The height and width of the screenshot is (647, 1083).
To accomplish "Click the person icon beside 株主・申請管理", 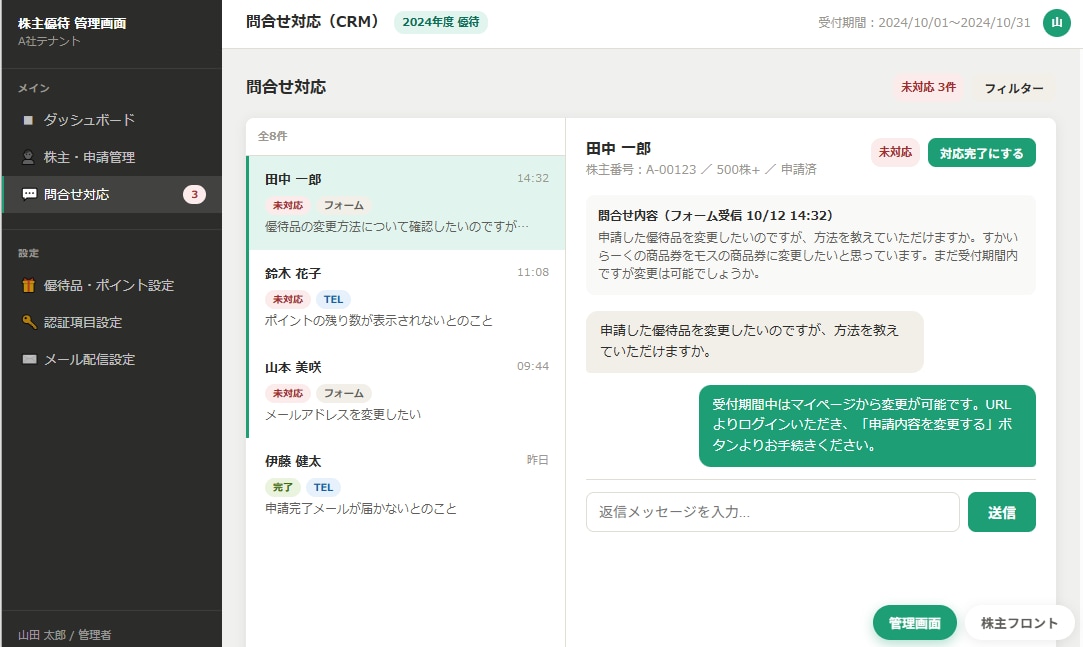I will 28,157.
